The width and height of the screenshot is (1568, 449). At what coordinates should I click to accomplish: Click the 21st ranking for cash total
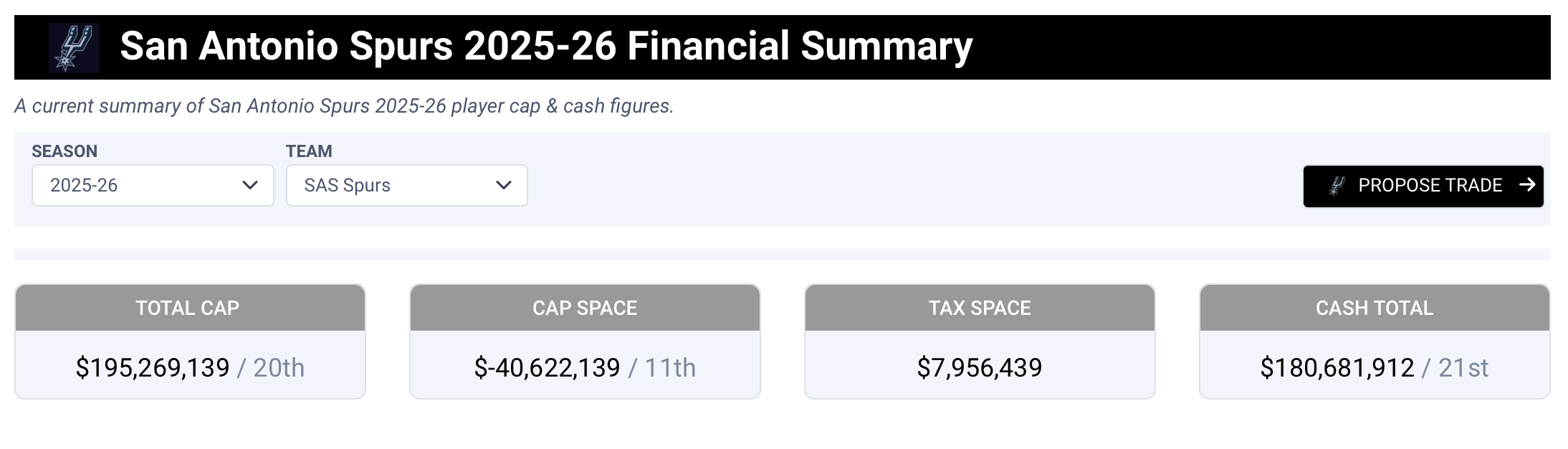1463,368
